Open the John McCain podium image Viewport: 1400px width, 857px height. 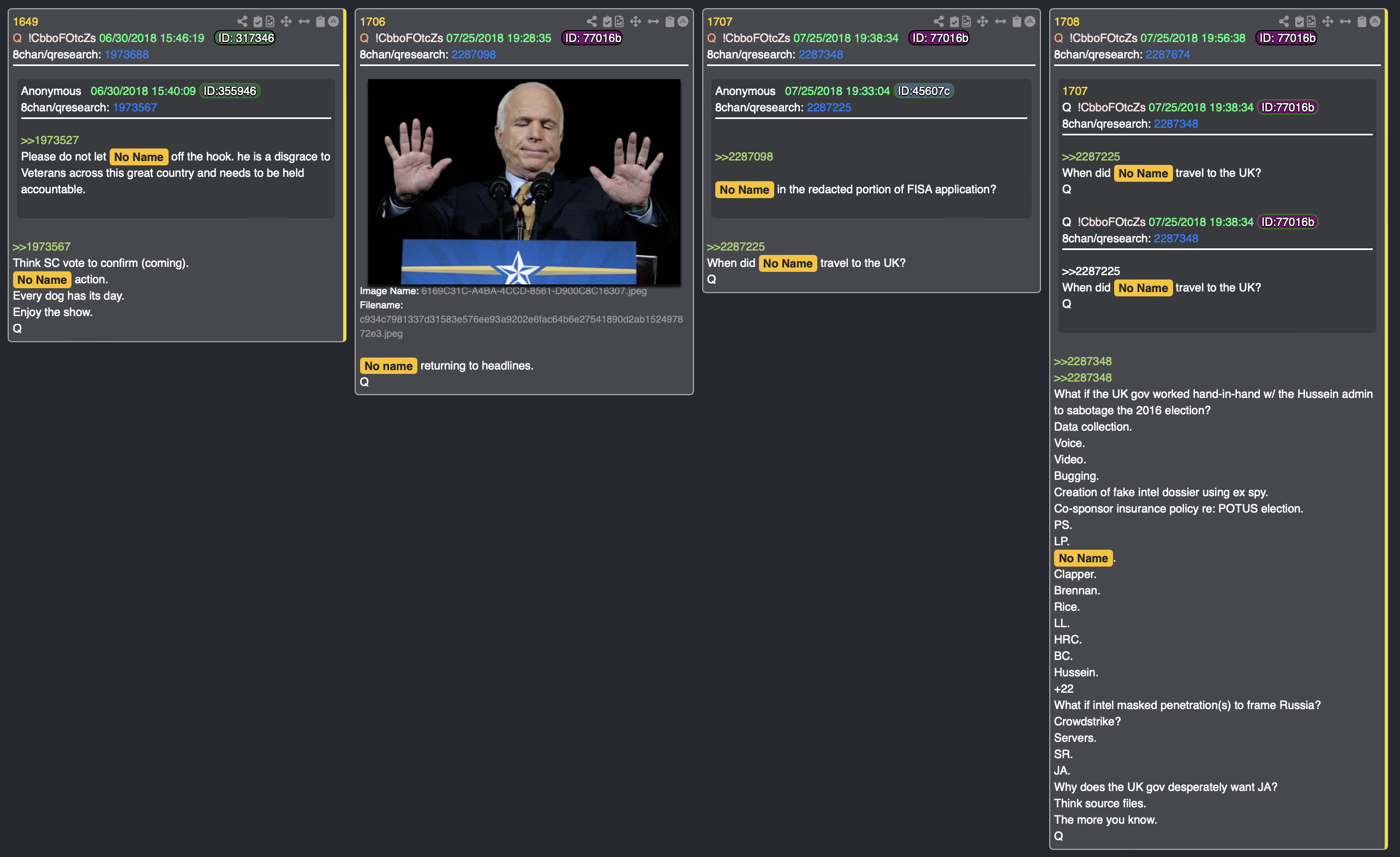tap(524, 181)
